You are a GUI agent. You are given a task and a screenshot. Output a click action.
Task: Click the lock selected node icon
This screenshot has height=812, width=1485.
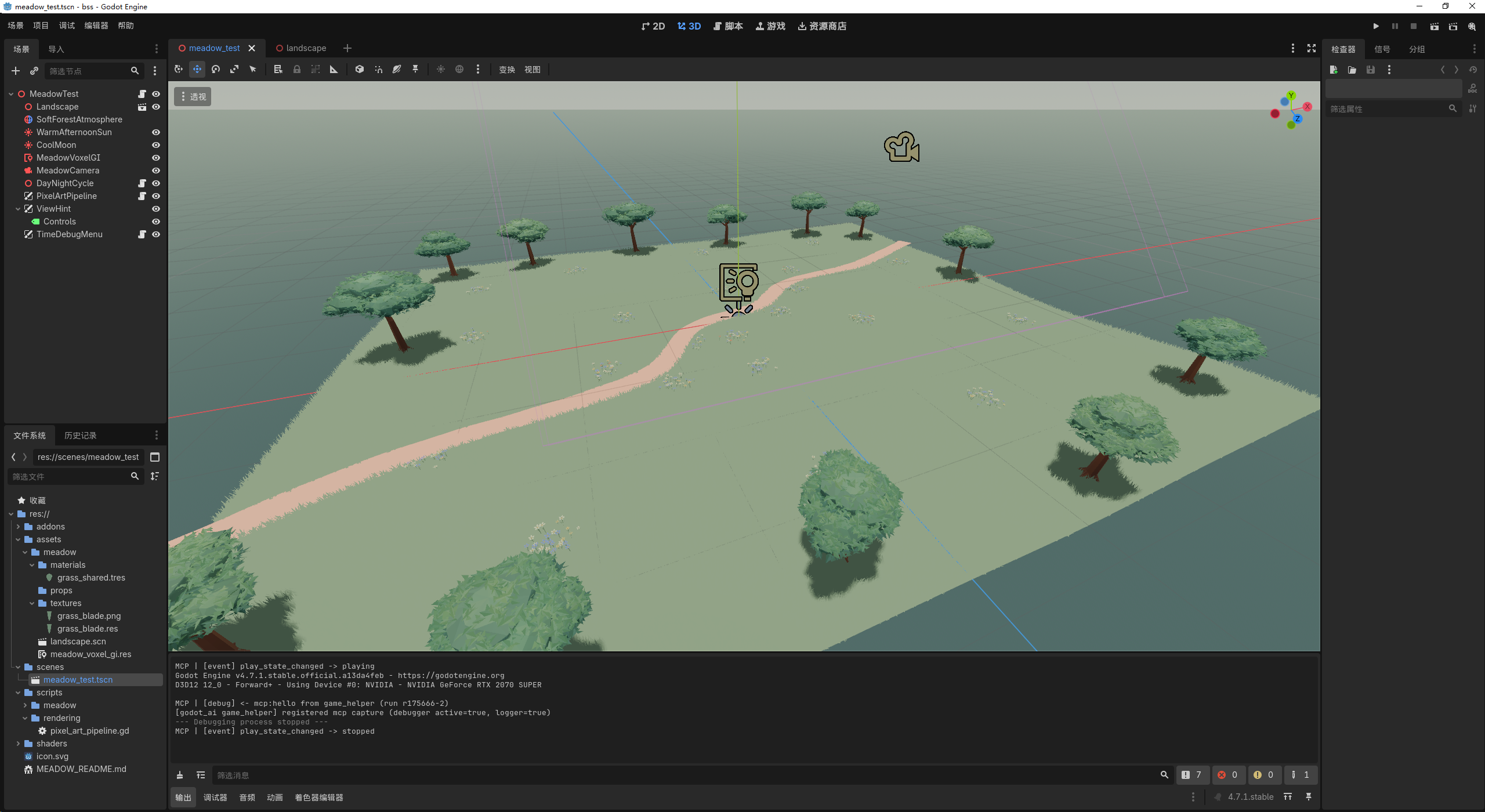[x=297, y=70]
